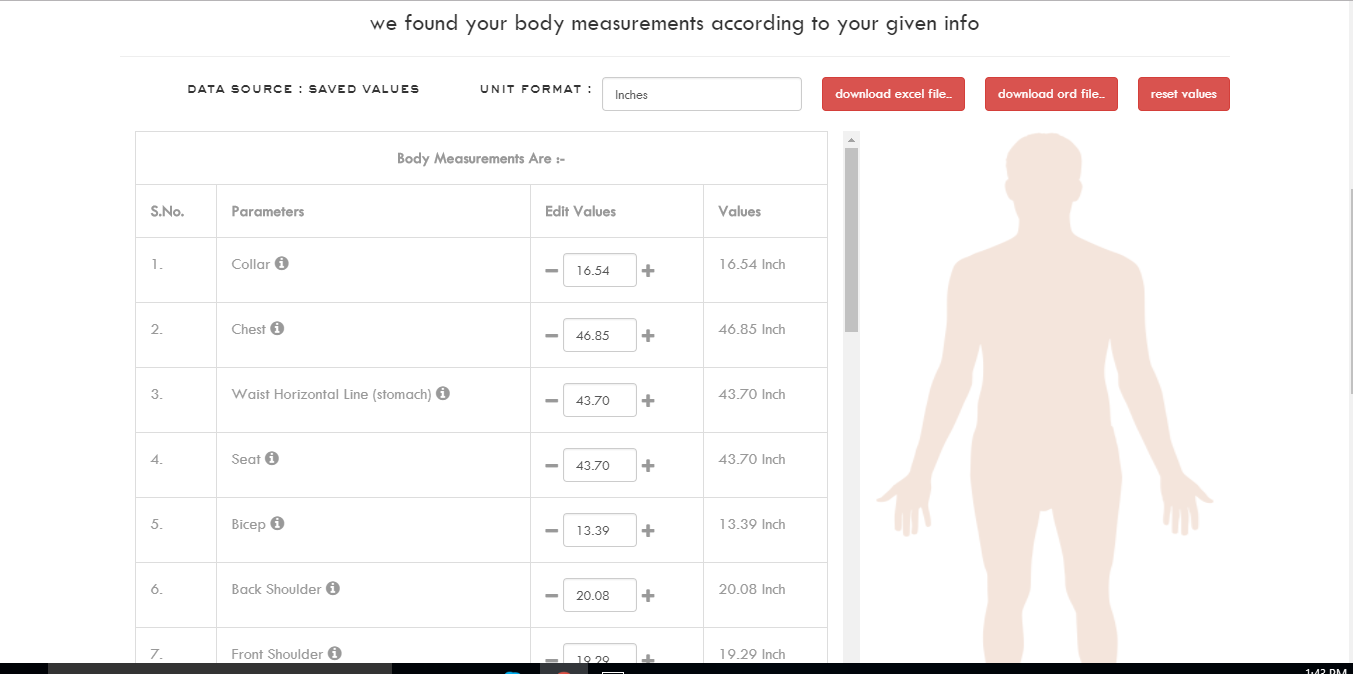Open info icon for Waist Horizontal Line
This screenshot has width=1353, height=674.
(x=442, y=394)
